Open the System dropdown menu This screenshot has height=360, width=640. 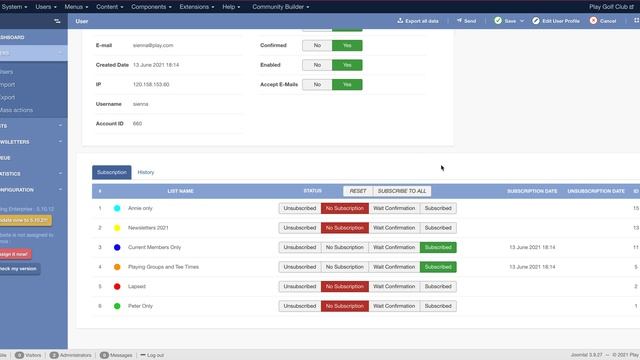[14, 7]
